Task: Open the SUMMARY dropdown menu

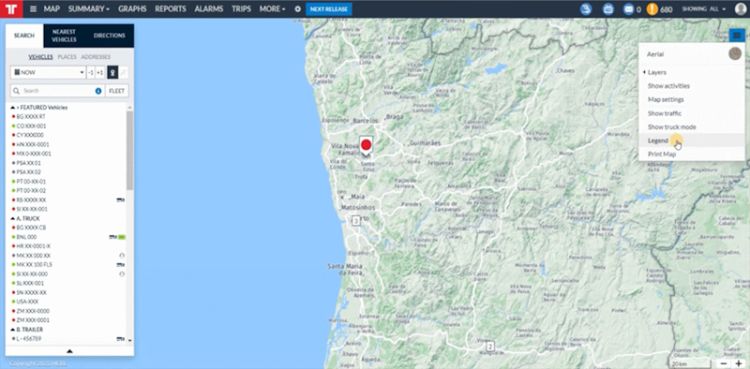Action: (88, 9)
